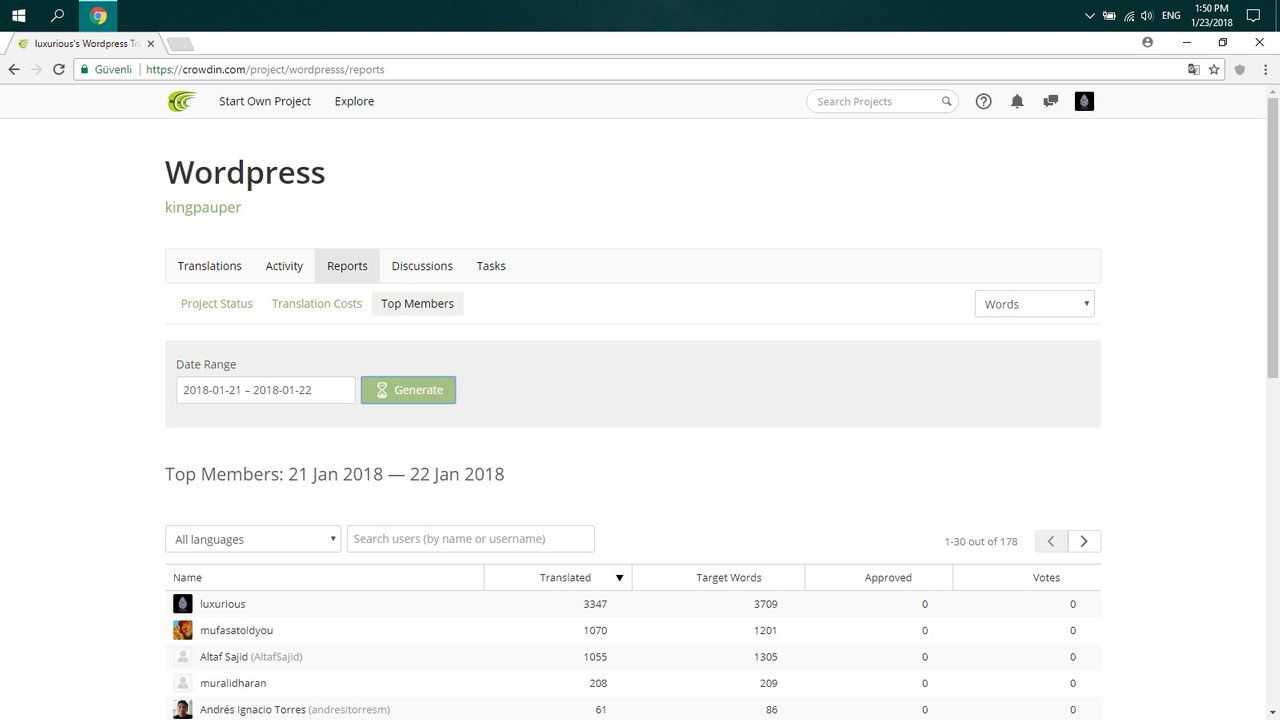This screenshot has height=720, width=1280.
Task: Open the user profile avatar menu
Action: 1084,101
